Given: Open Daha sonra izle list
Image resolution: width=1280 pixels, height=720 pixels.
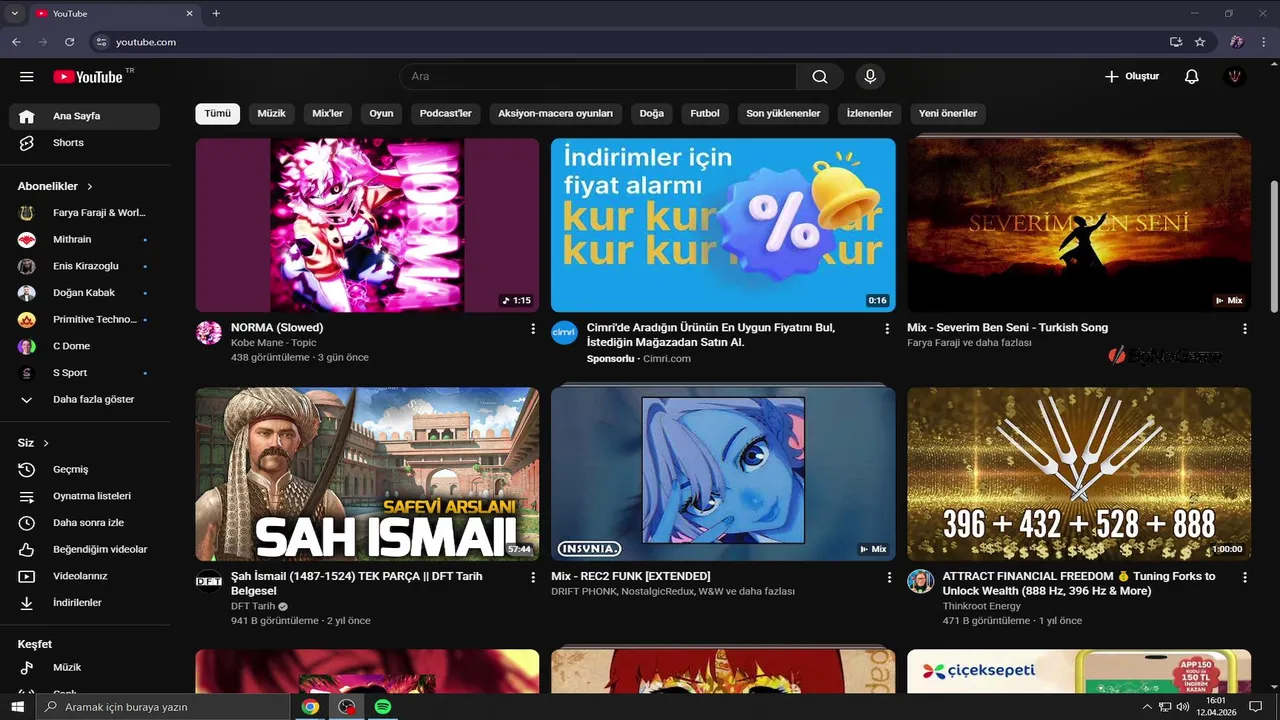Looking at the screenshot, I should click(x=84, y=523).
